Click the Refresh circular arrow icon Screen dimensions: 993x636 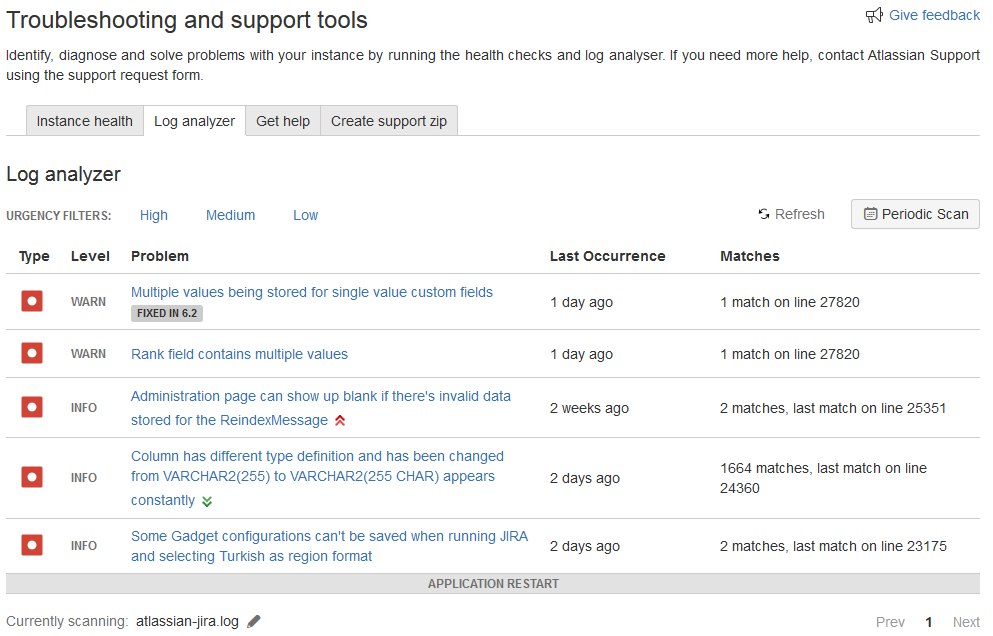[764, 214]
